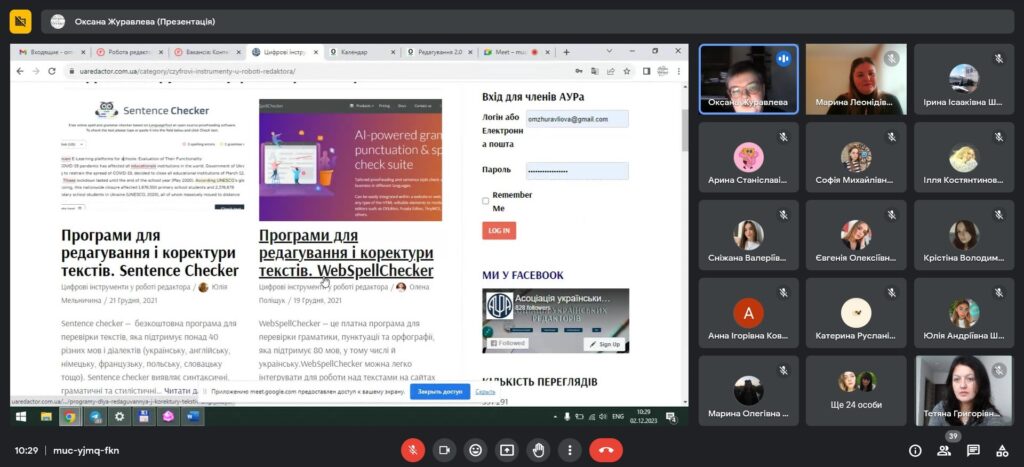This screenshot has width=1024, height=467.
Task: Click the present screen icon
Action: (507, 450)
